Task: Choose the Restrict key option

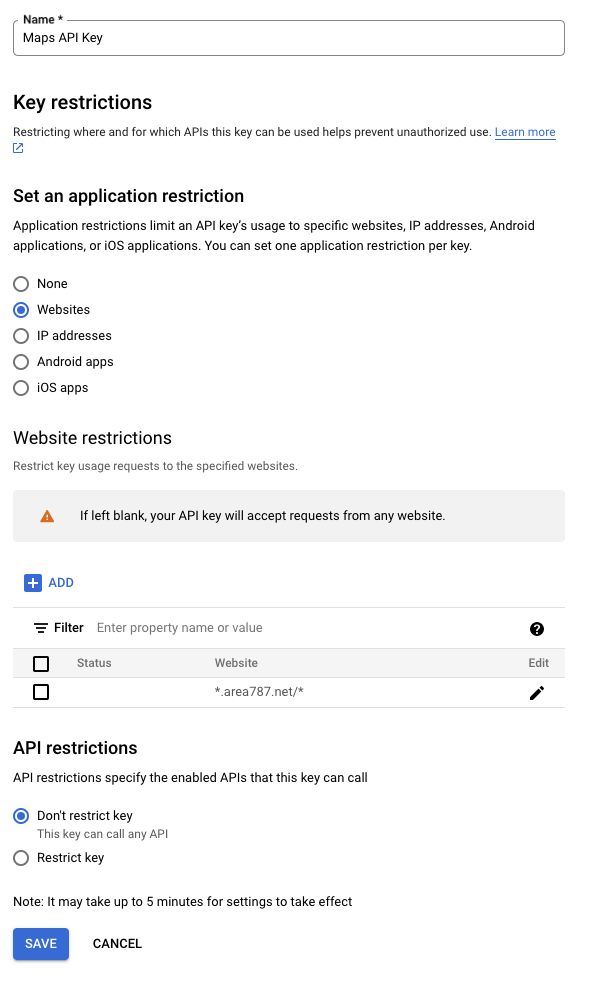Action: (21, 858)
